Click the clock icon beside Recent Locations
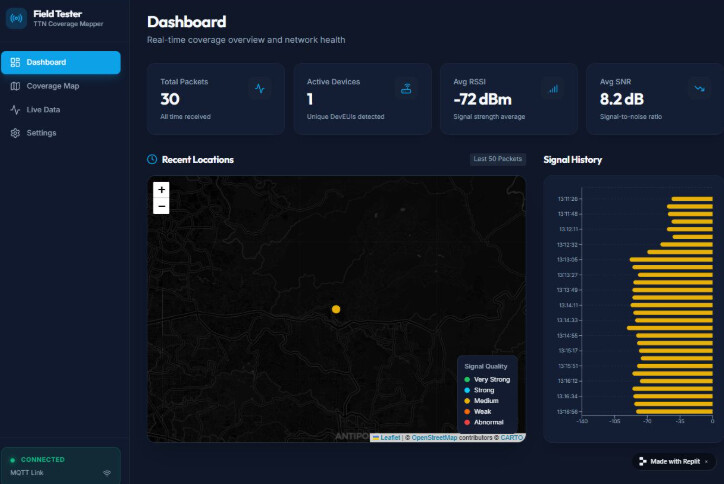The height and width of the screenshot is (484, 724). [x=152, y=159]
